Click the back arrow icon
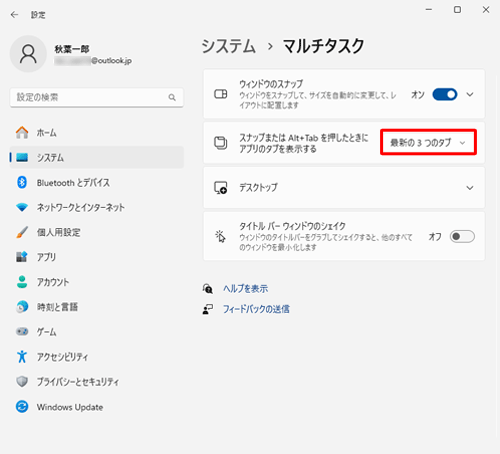The width and height of the screenshot is (500, 454). (x=14, y=15)
